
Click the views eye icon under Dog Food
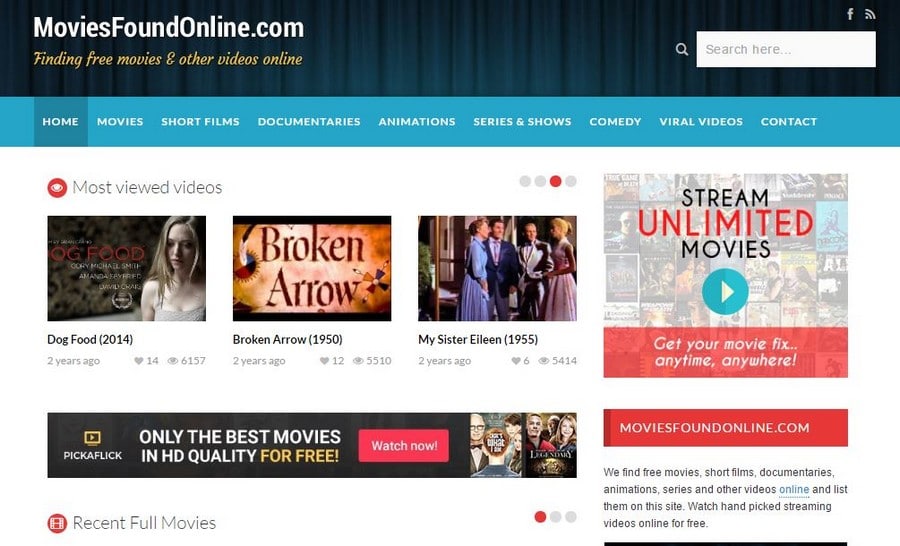(x=173, y=361)
